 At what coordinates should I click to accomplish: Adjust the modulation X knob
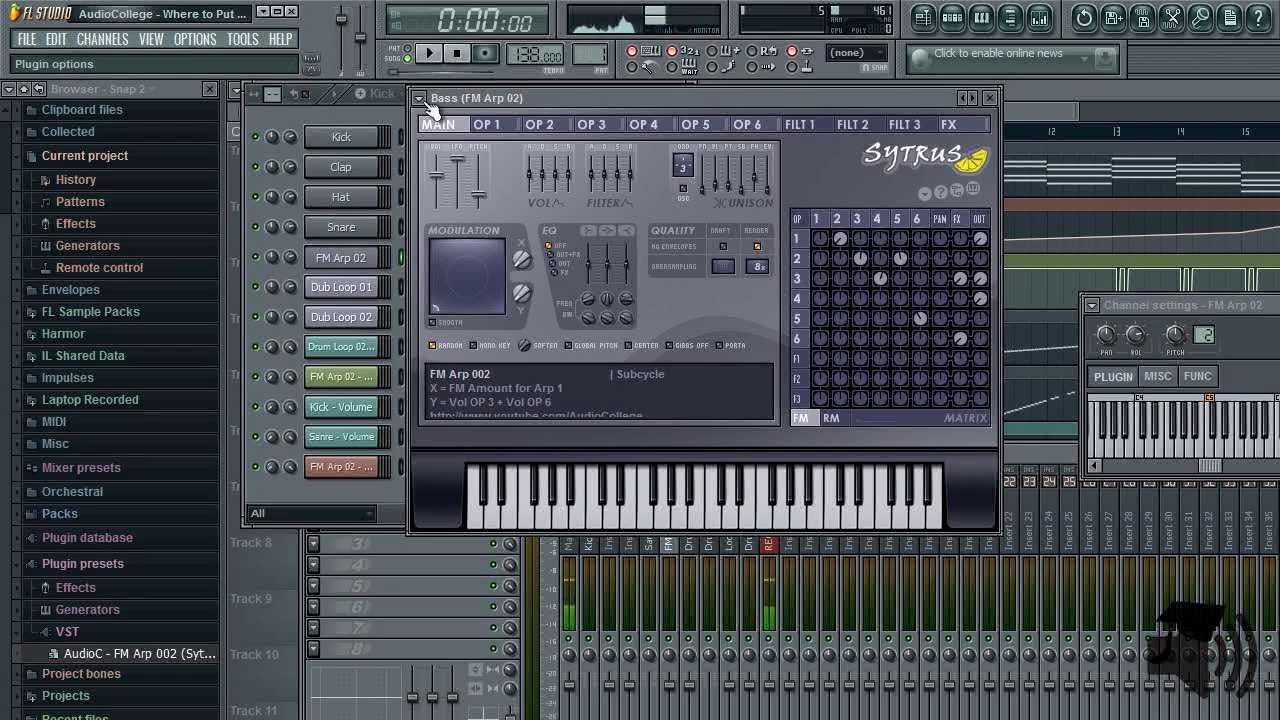[521, 260]
